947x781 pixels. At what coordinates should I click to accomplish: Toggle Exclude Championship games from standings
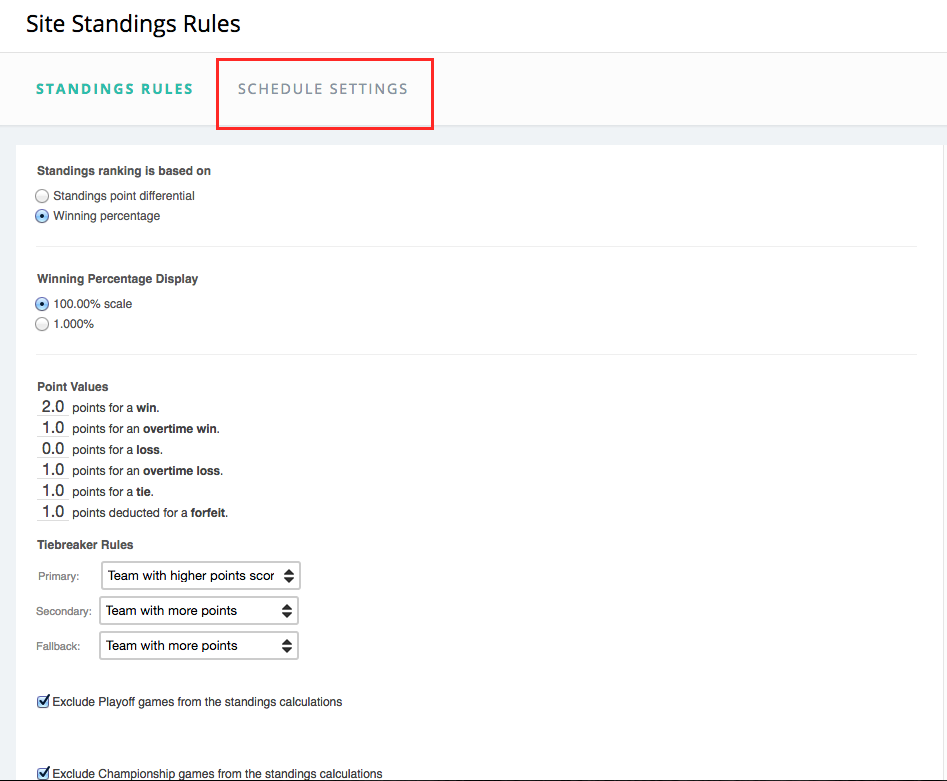(43, 772)
